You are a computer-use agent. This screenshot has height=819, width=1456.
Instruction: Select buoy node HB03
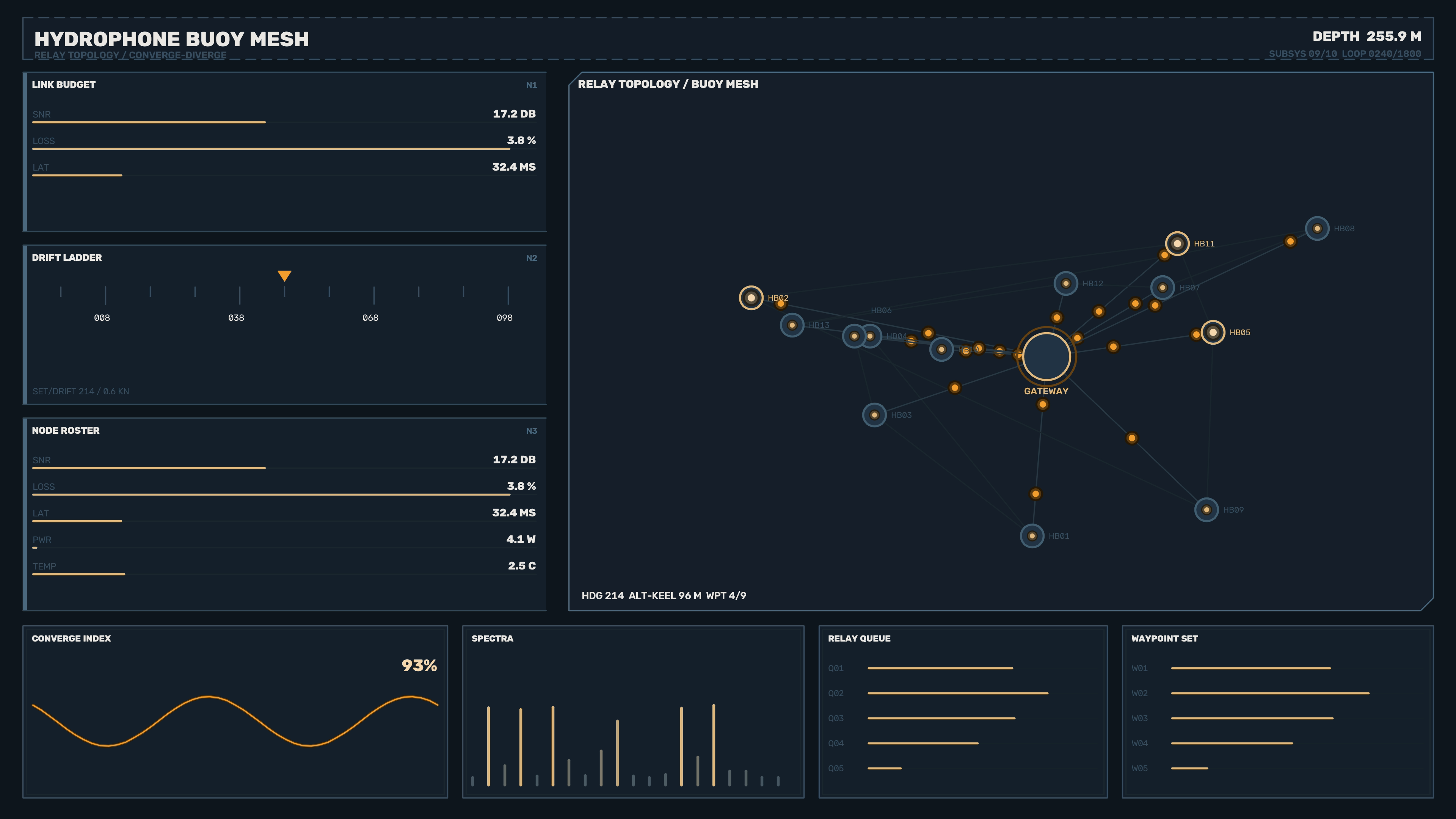pos(874,415)
